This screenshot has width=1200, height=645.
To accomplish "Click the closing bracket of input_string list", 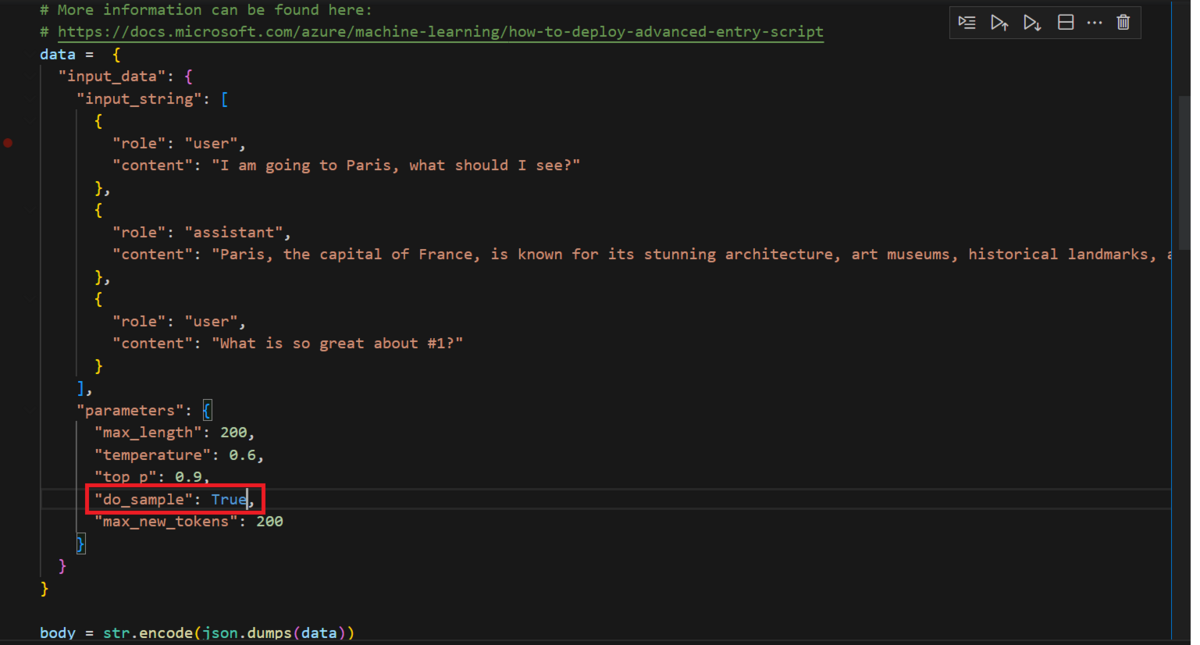I will click(x=81, y=388).
